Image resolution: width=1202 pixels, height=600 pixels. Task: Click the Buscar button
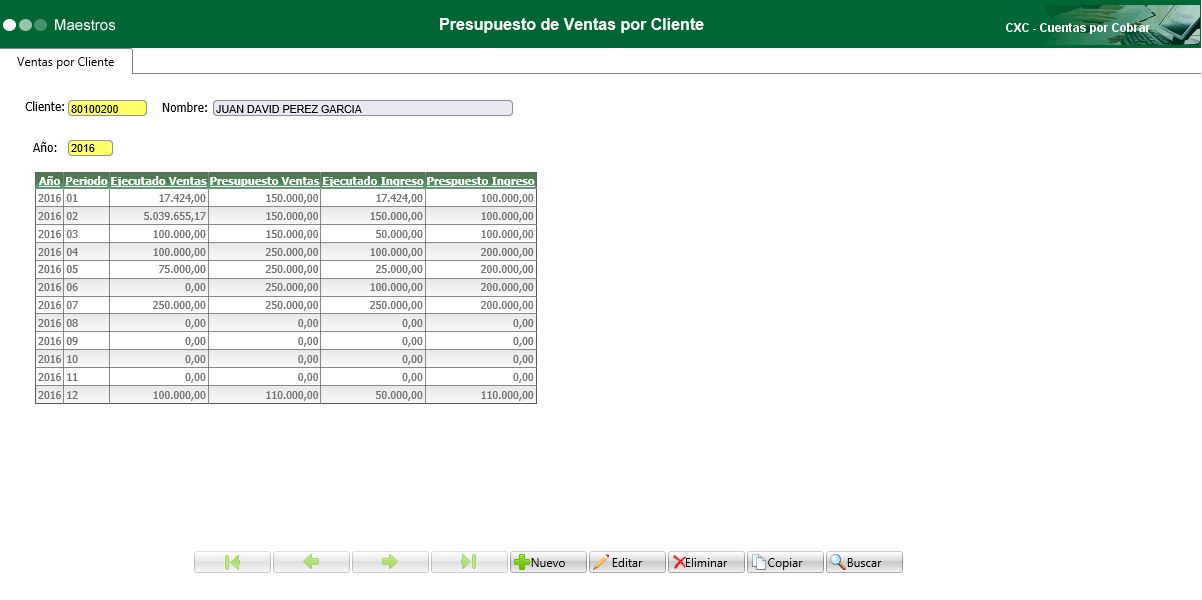(x=863, y=561)
